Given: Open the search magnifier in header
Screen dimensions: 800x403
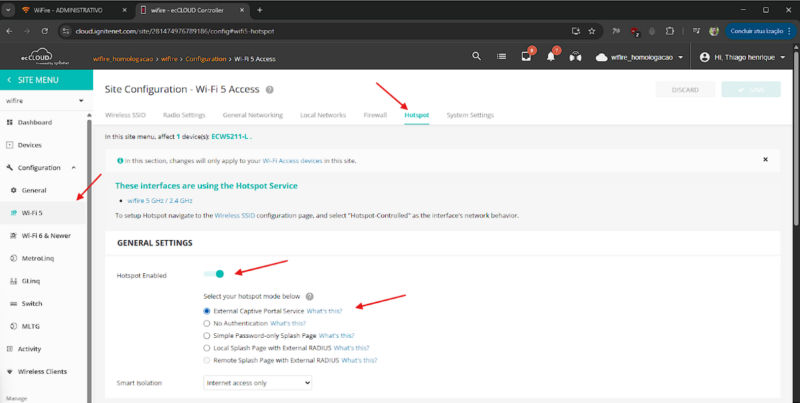Looking at the screenshot, I should click(x=476, y=57).
